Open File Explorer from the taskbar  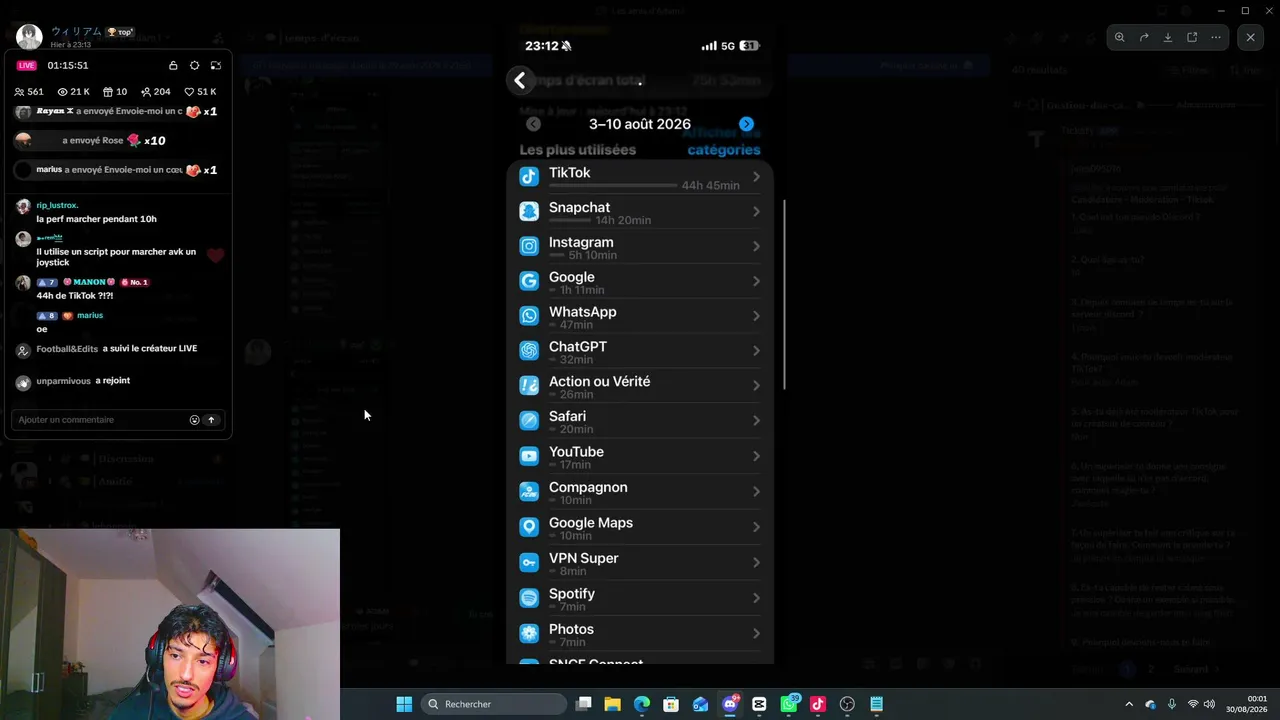click(613, 704)
